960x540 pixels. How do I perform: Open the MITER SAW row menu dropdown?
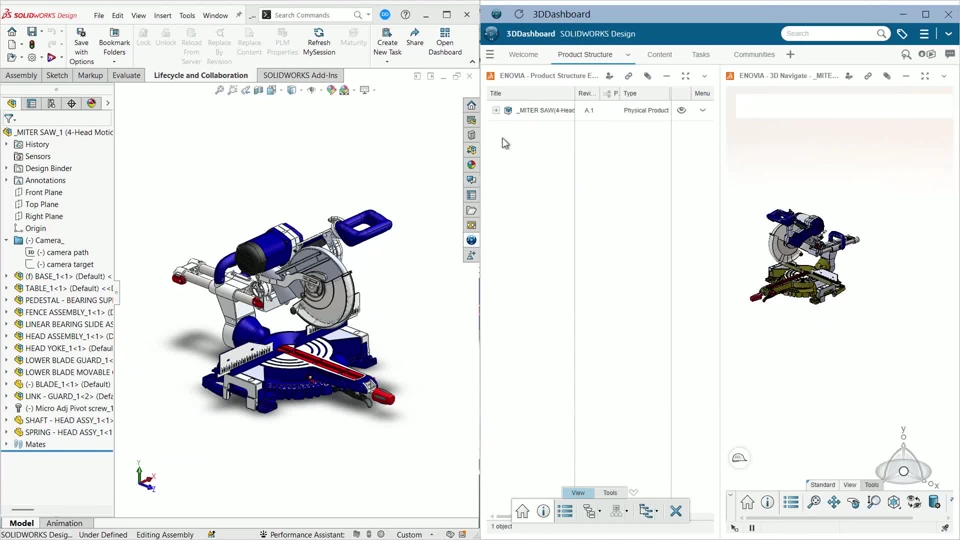[702, 110]
